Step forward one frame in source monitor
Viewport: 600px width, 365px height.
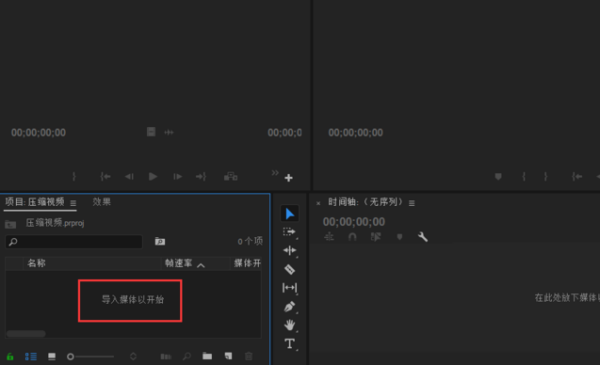click(178, 176)
